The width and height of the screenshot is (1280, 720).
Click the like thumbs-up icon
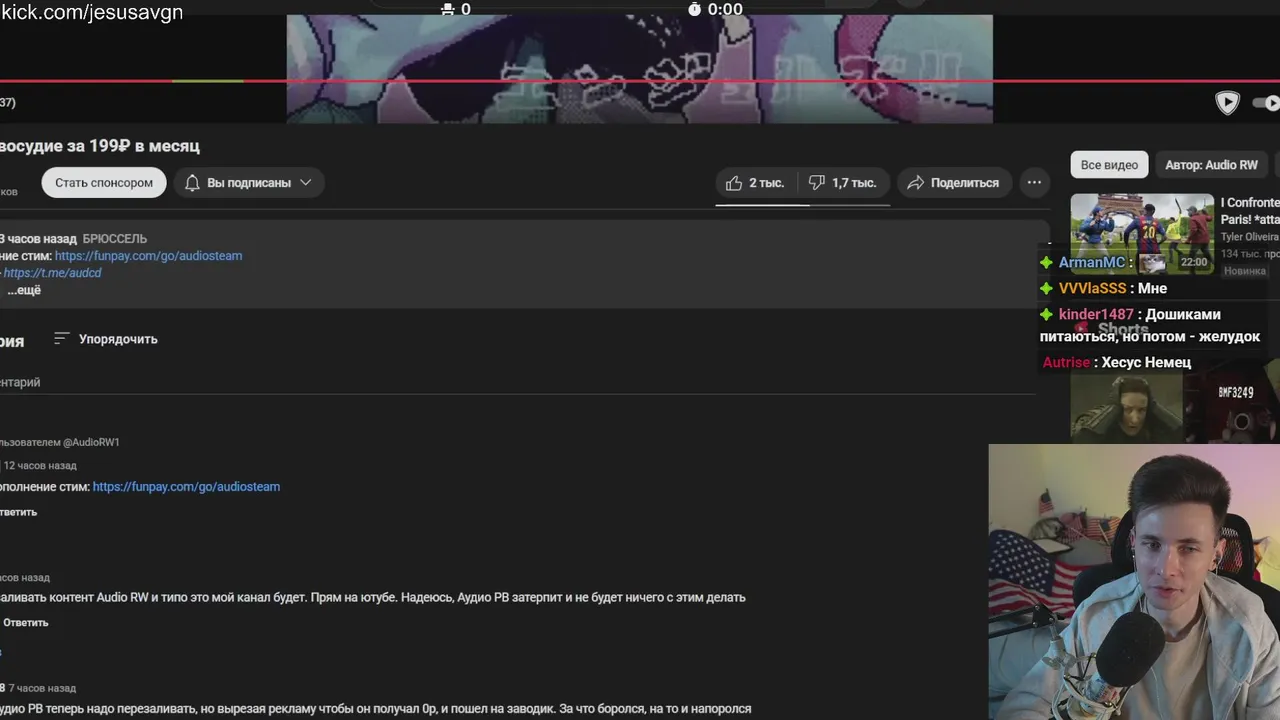734,183
